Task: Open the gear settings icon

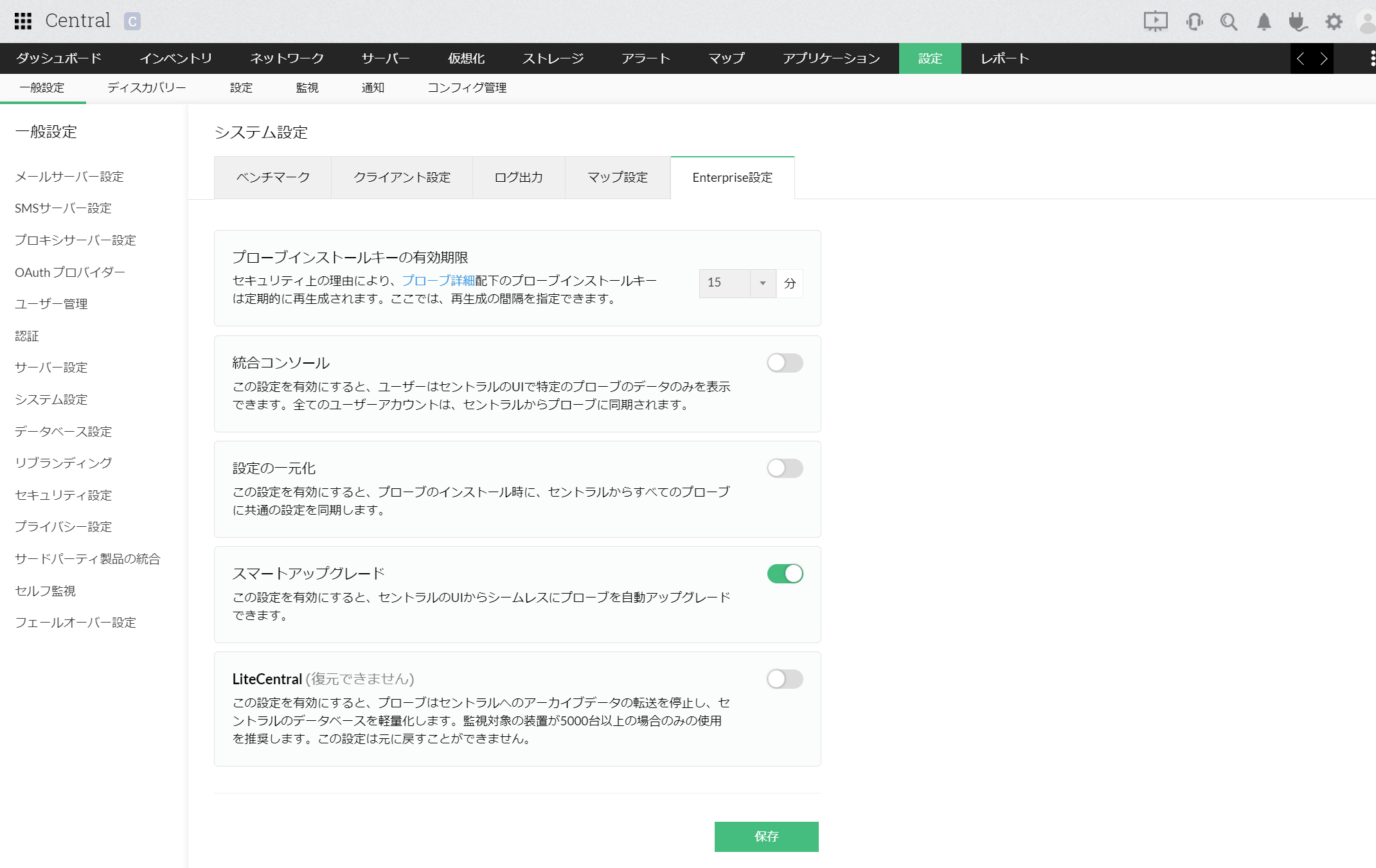Action: click(x=1334, y=22)
